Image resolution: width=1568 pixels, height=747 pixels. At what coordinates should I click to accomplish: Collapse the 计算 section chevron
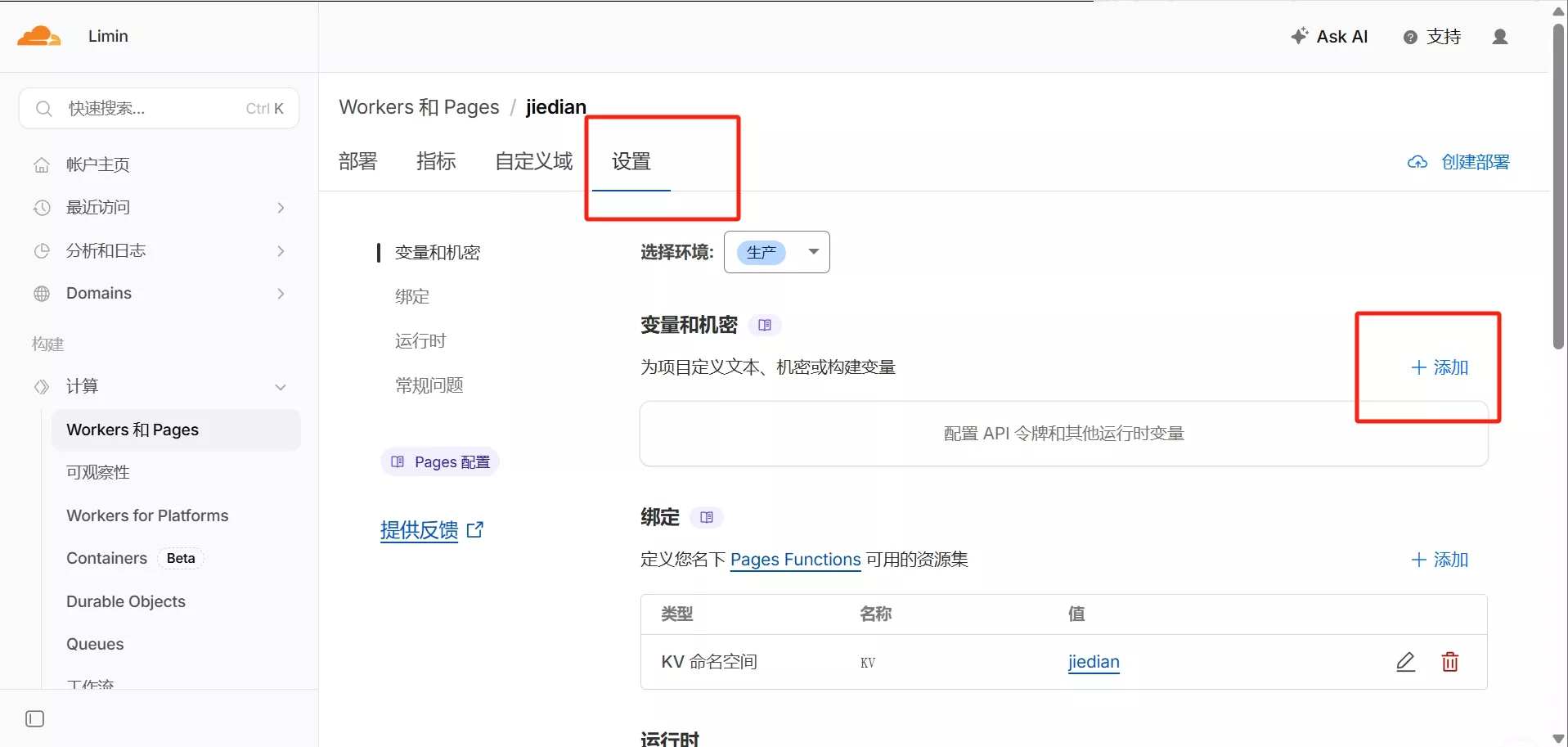point(281,387)
